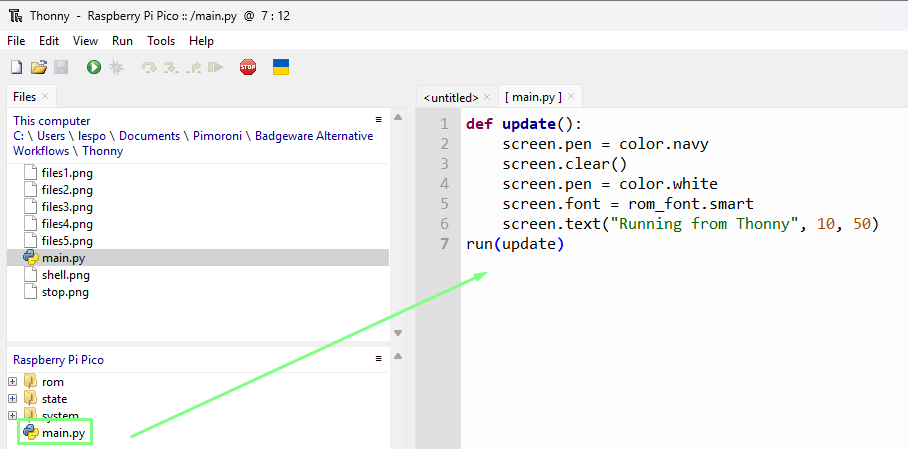Close the [ main.py ] tab
908x449 pixels.
tap(571, 96)
